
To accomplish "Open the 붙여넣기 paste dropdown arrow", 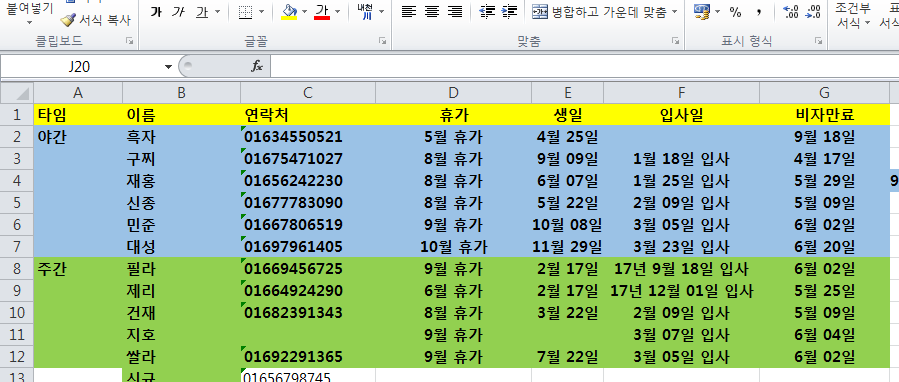I will click(29, 22).
